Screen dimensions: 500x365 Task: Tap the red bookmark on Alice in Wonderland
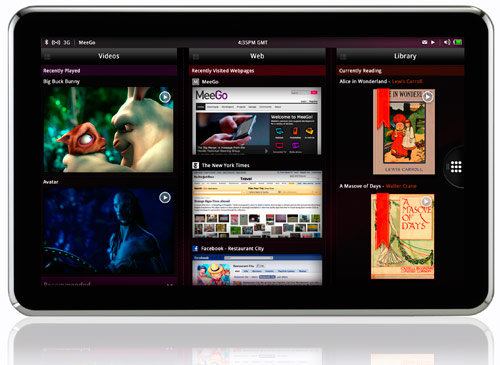pyautogui.click(x=384, y=109)
